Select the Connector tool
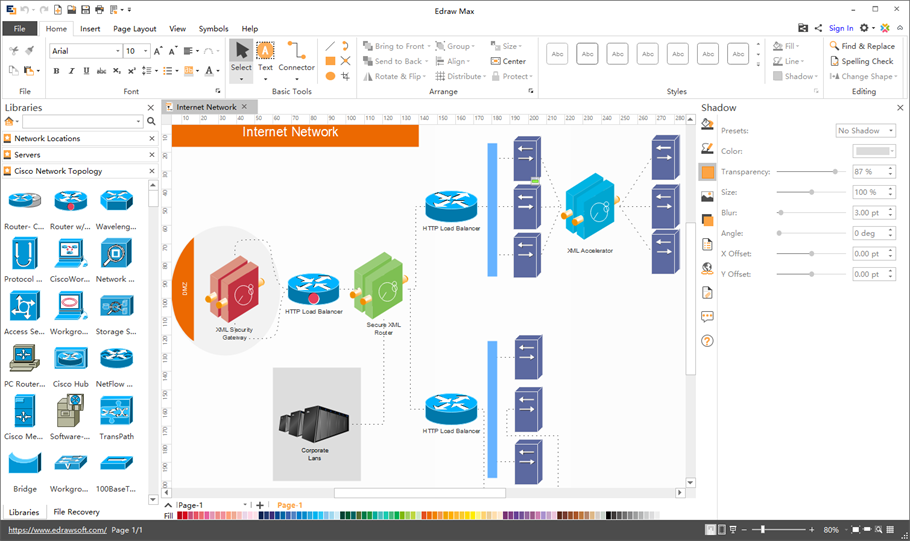 tap(296, 56)
